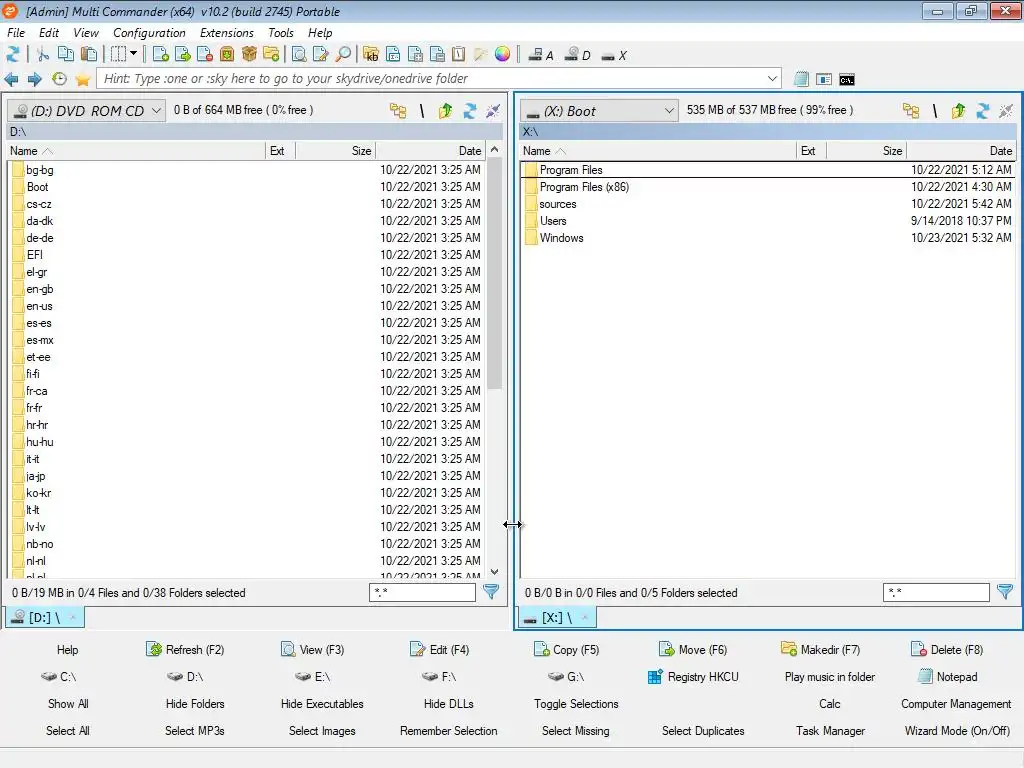Click left panel folder tree icon
Viewport: 1024px width, 768px height.
point(398,110)
